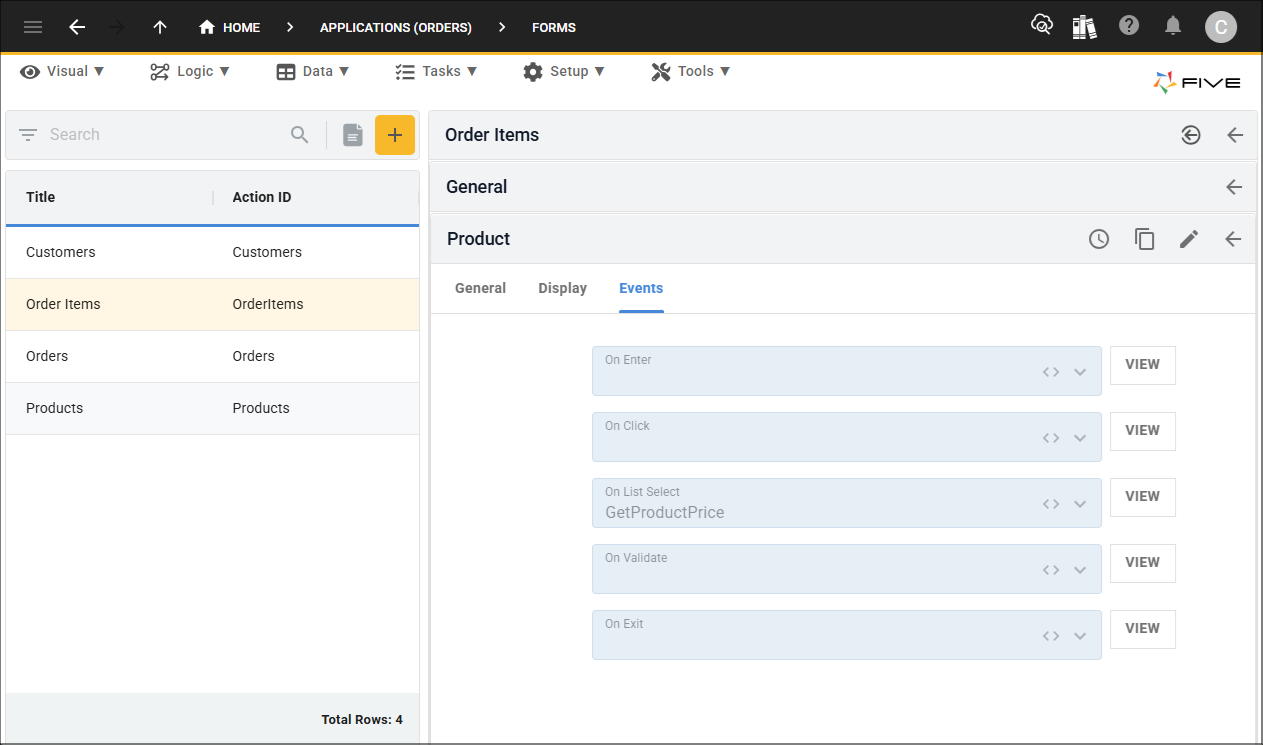The width and height of the screenshot is (1263, 745).
Task: Click the search magnifier icon
Action: tap(300, 135)
